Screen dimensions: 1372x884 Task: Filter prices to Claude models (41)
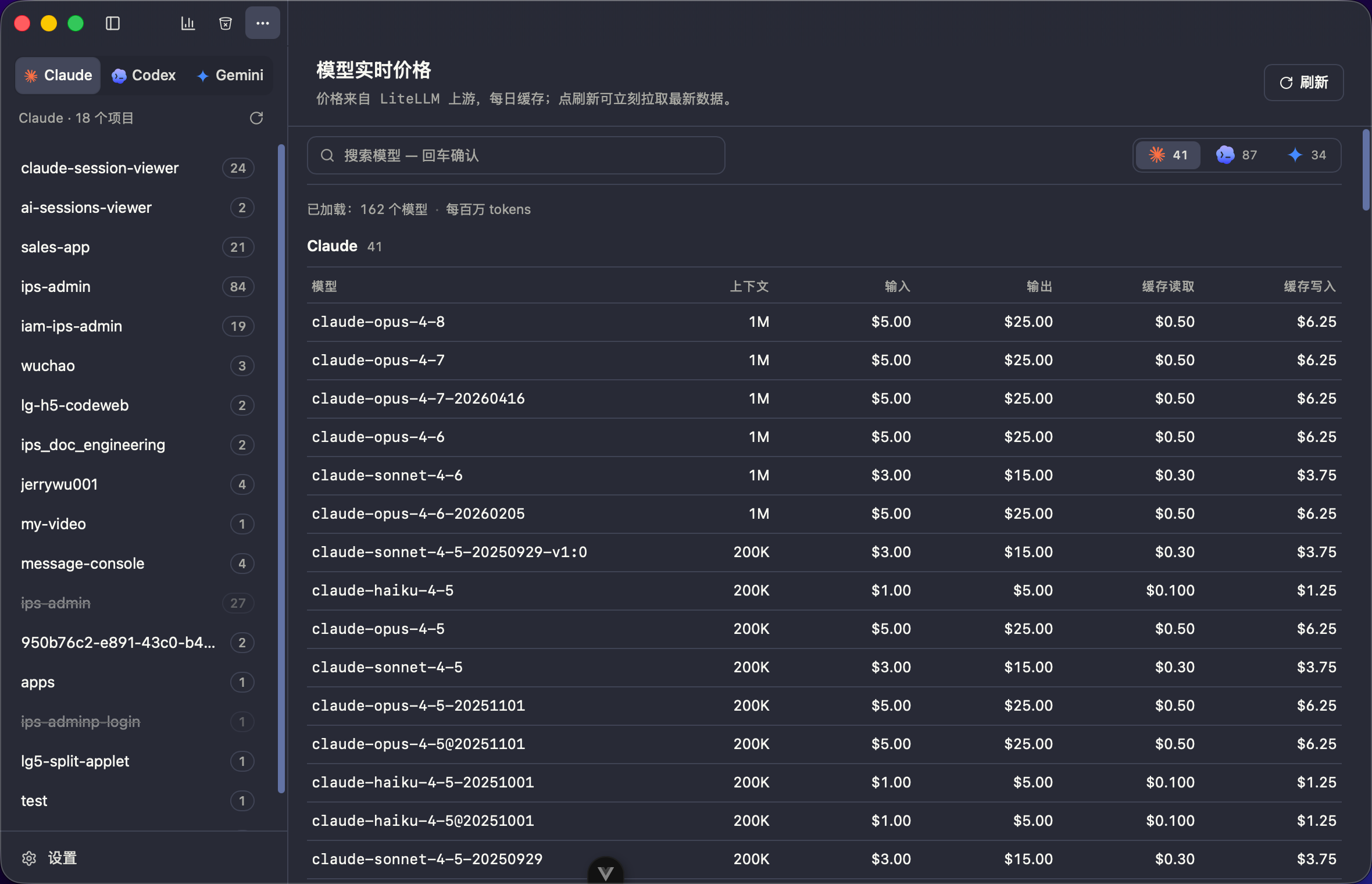point(1168,155)
